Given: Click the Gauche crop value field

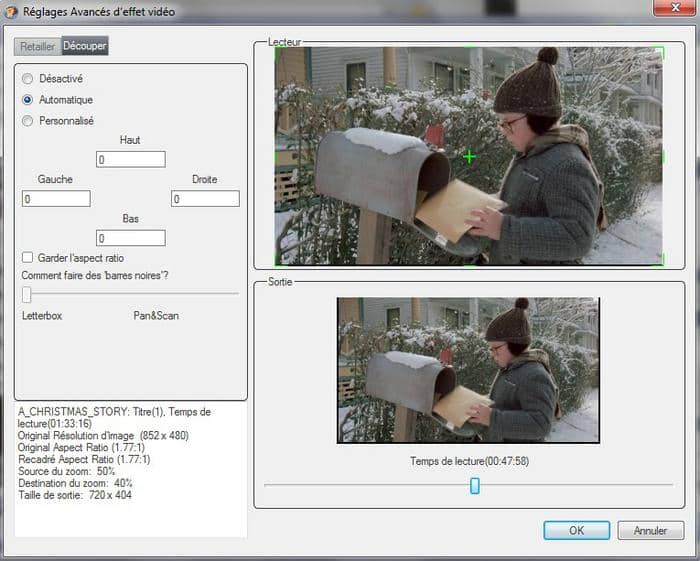Looking at the screenshot, I should (56, 199).
